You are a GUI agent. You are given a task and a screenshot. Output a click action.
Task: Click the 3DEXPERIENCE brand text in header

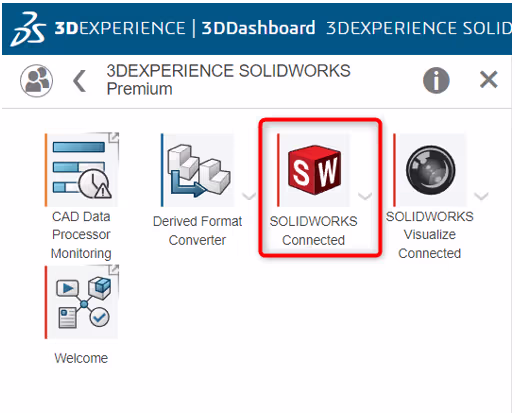[120, 28]
